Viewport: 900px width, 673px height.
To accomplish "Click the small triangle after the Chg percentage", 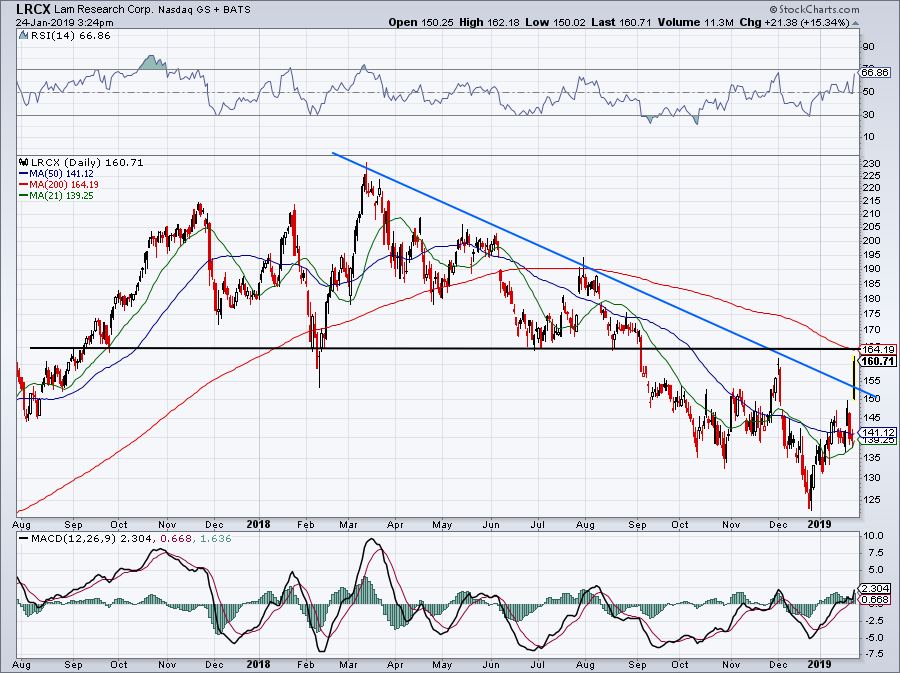I will point(856,23).
